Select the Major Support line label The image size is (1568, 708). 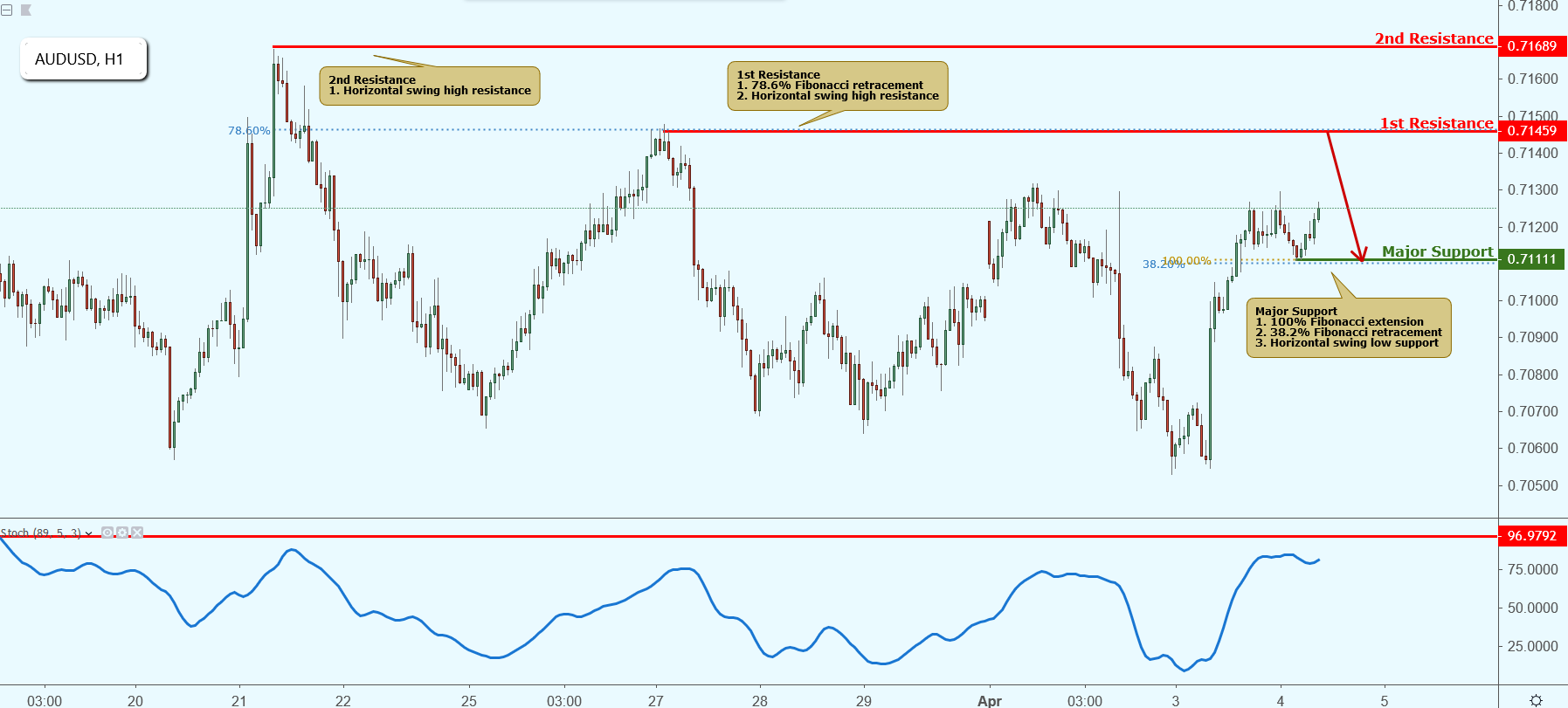pos(1438,251)
